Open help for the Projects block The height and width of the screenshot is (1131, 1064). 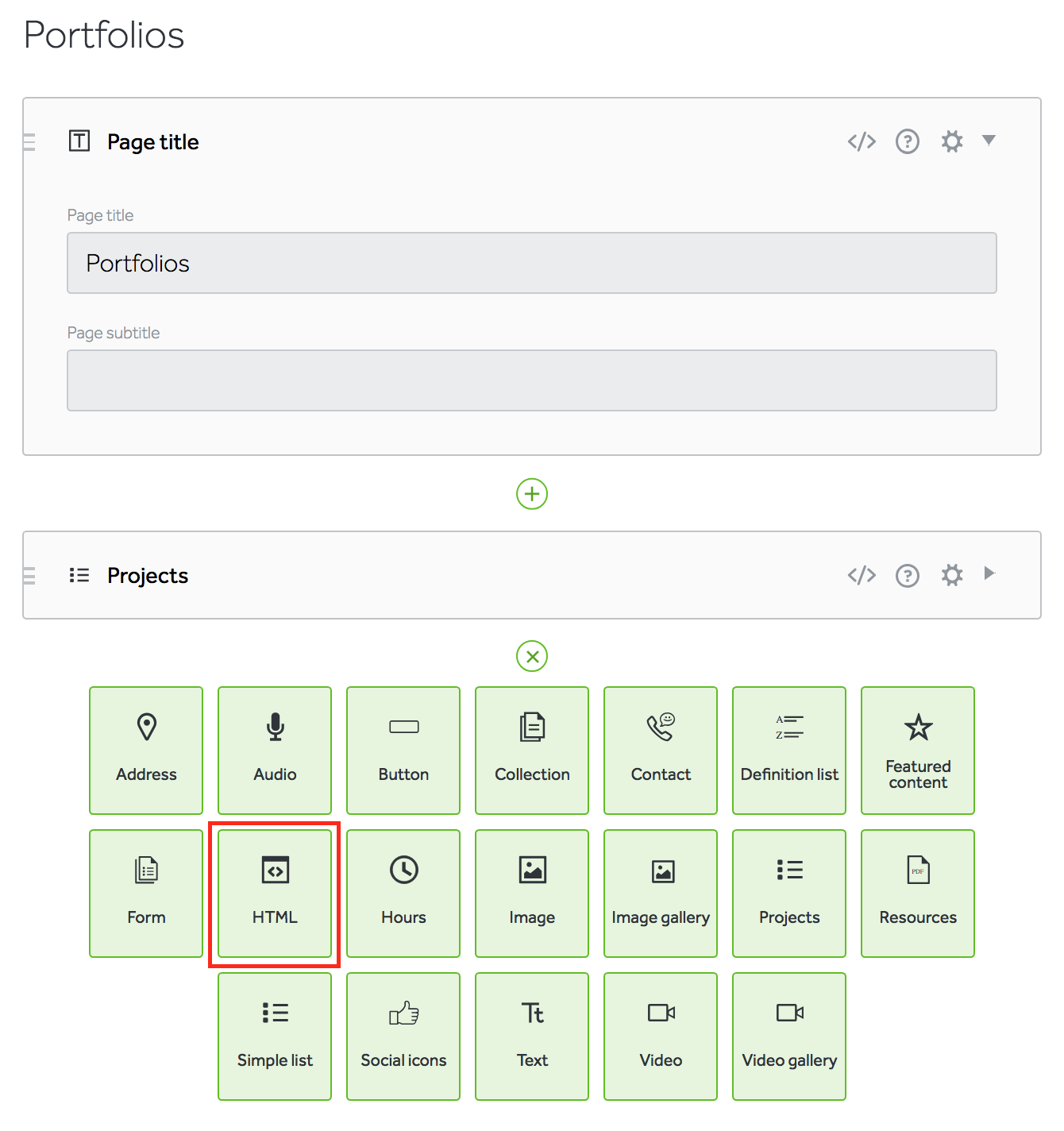click(907, 575)
